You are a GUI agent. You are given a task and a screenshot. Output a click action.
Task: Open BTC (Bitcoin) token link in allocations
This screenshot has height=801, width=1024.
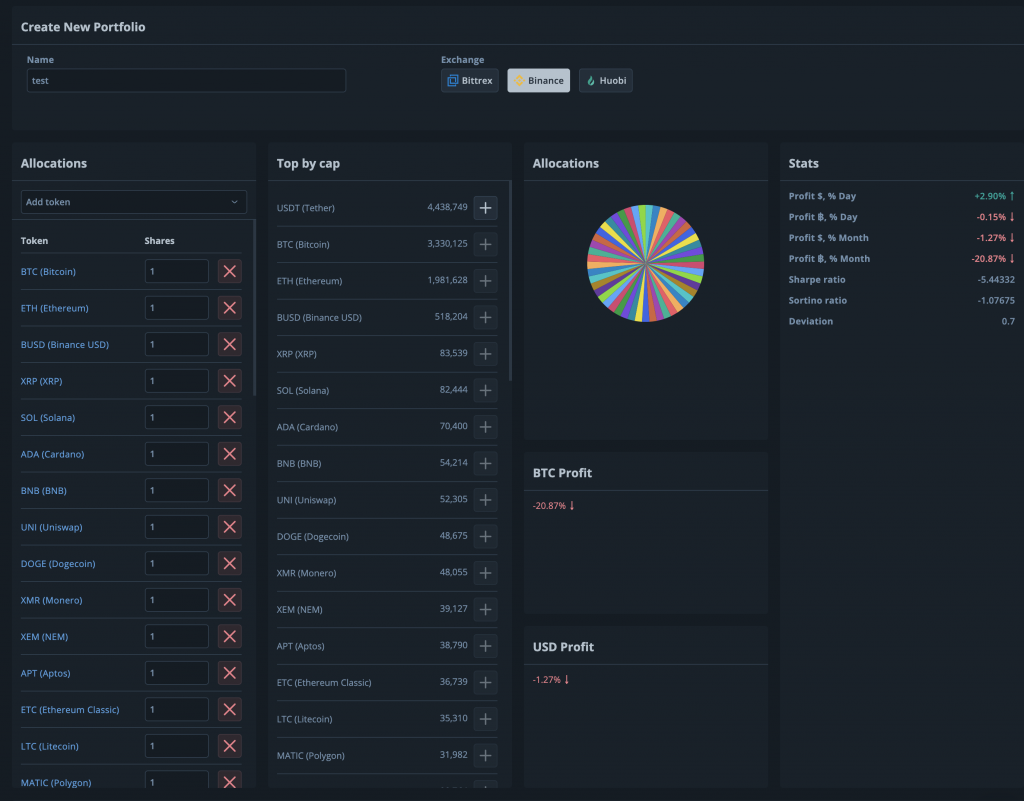pos(48,272)
